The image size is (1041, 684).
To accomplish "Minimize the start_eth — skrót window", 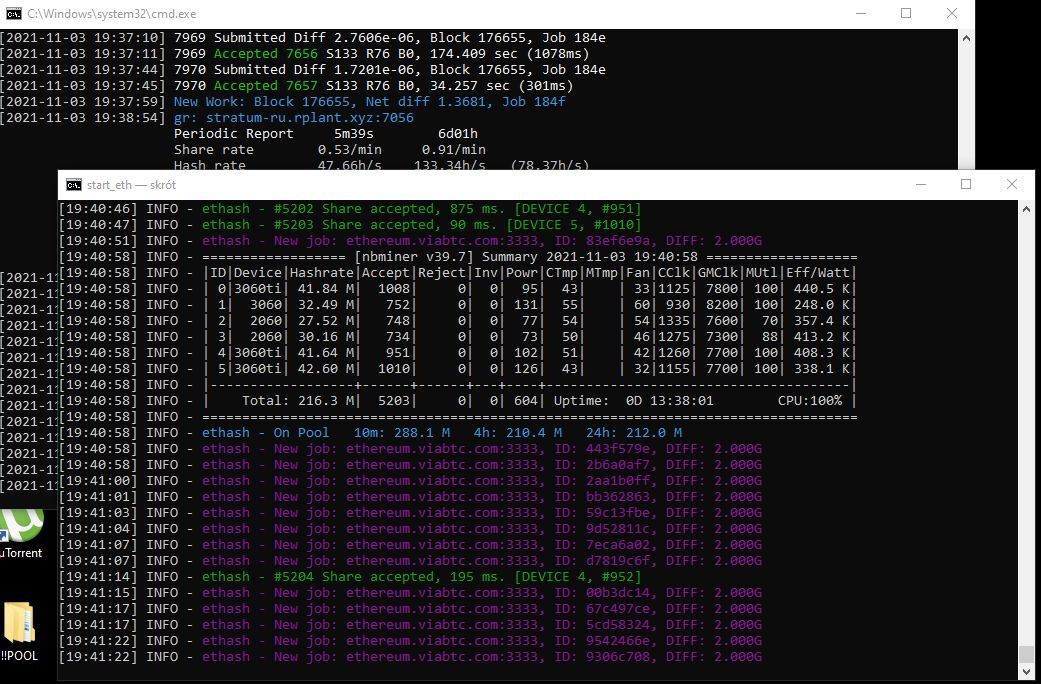I will [x=920, y=184].
